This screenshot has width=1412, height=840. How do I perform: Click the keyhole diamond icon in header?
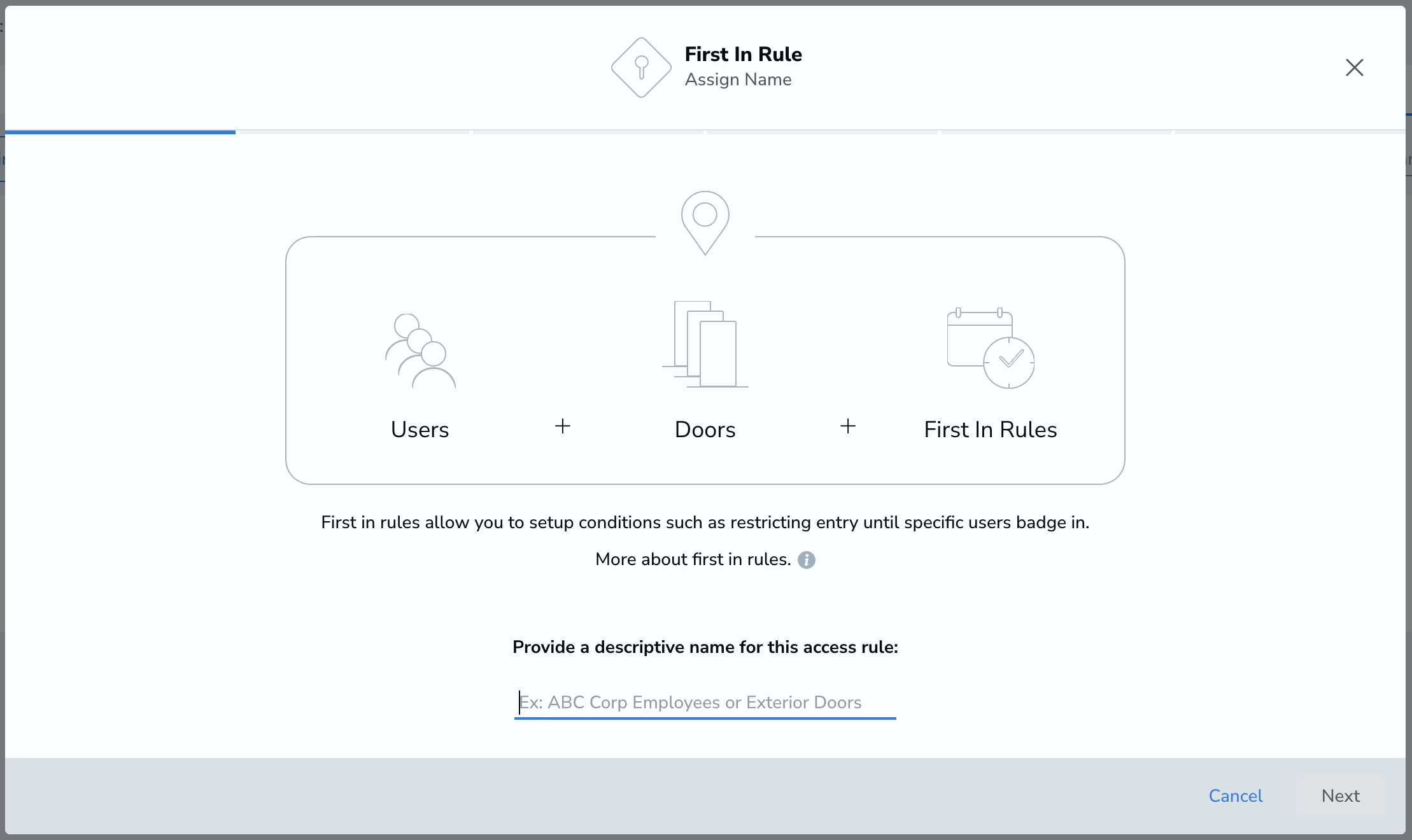click(x=641, y=67)
